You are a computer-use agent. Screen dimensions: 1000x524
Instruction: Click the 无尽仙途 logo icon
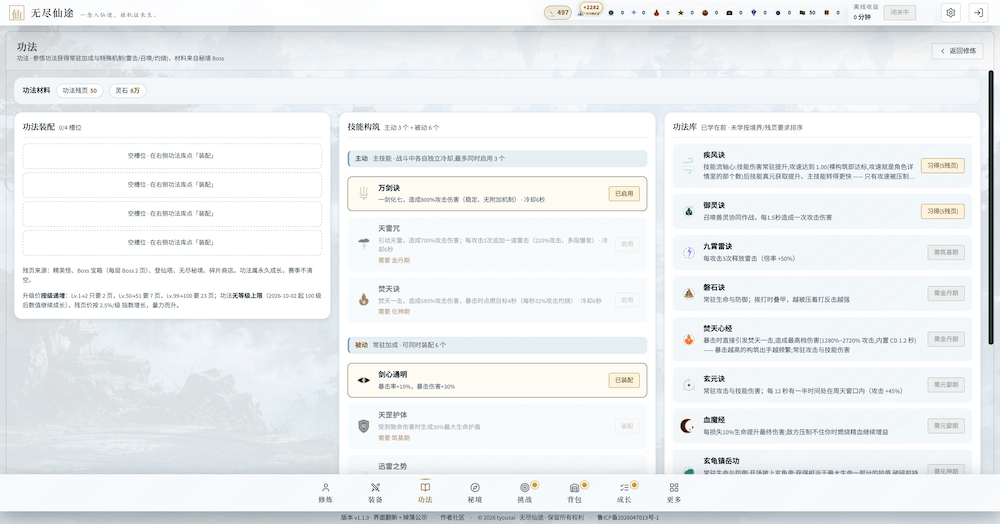coord(17,13)
